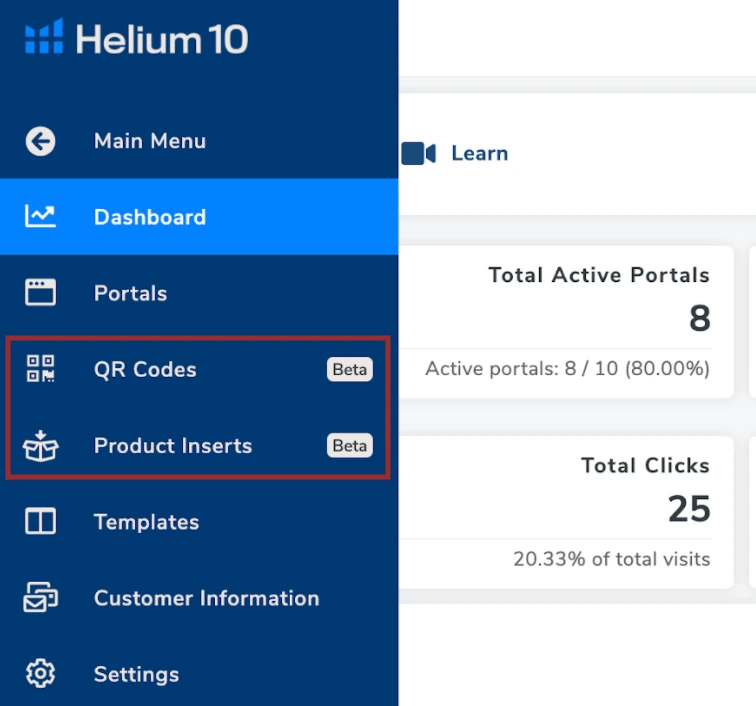Click the '20.33% of total visits' text
The width and height of the screenshot is (756, 706).
click(x=612, y=559)
